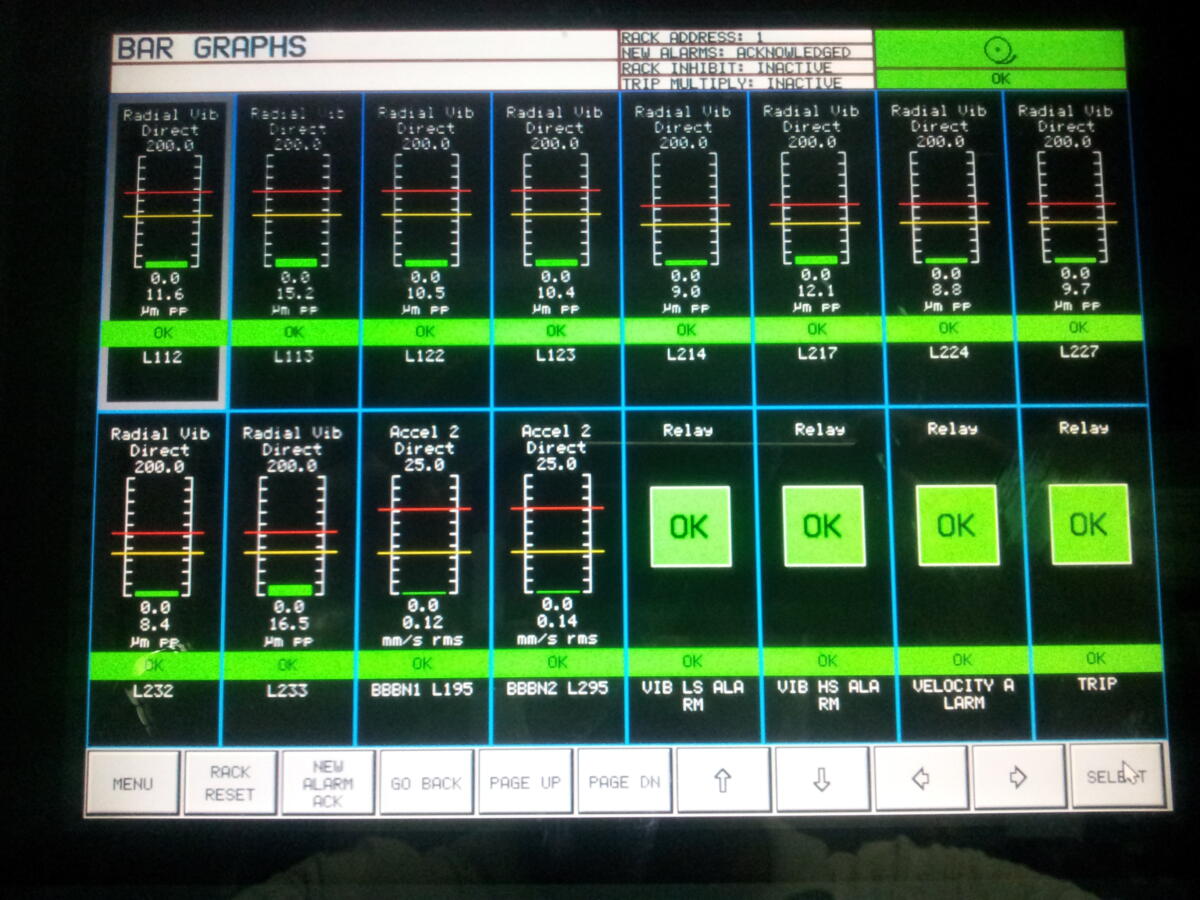This screenshot has width=1200, height=900.
Task: Click the VELOCITY ALARM relay OK indicator
Action: point(956,525)
